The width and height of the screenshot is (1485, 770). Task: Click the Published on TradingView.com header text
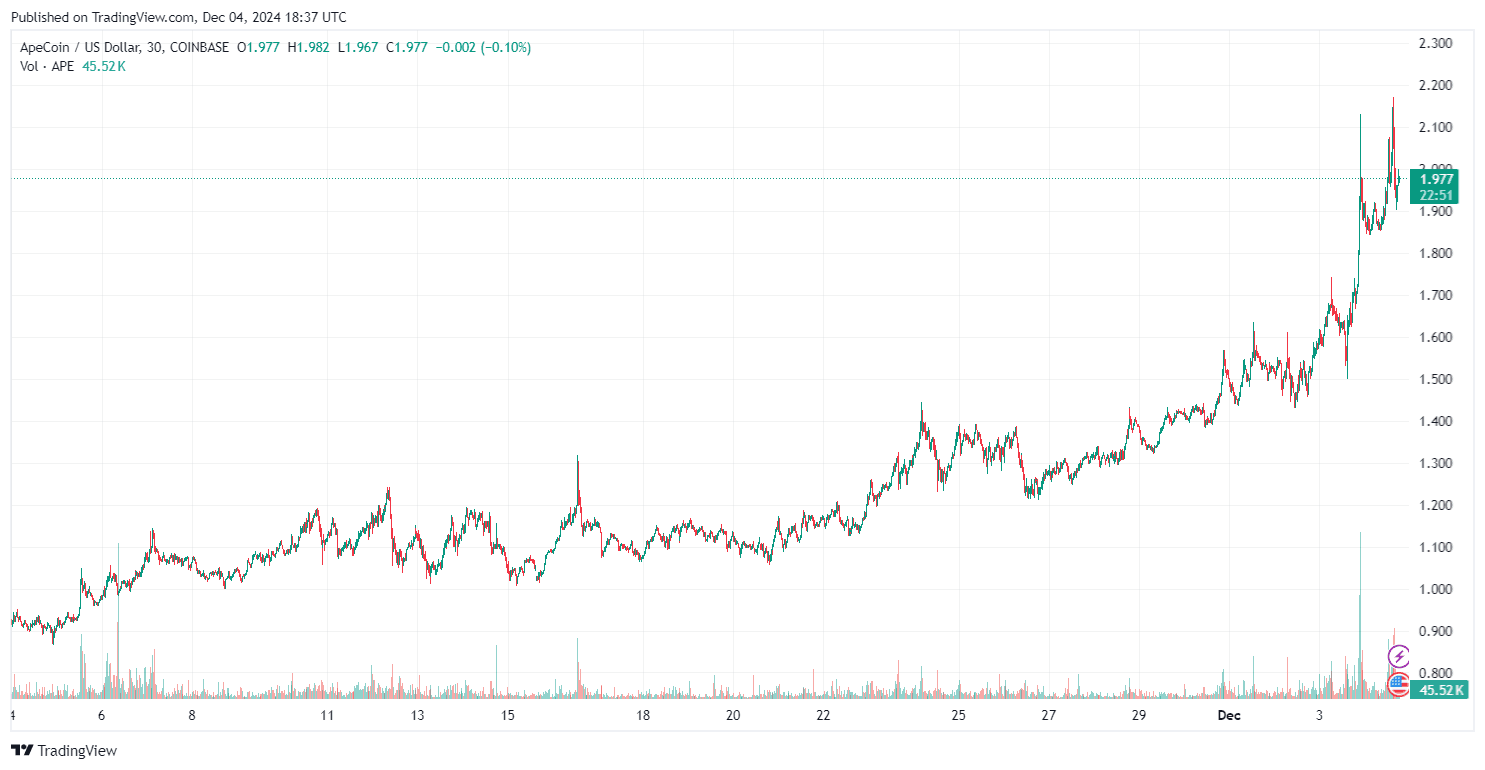(x=179, y=17)
